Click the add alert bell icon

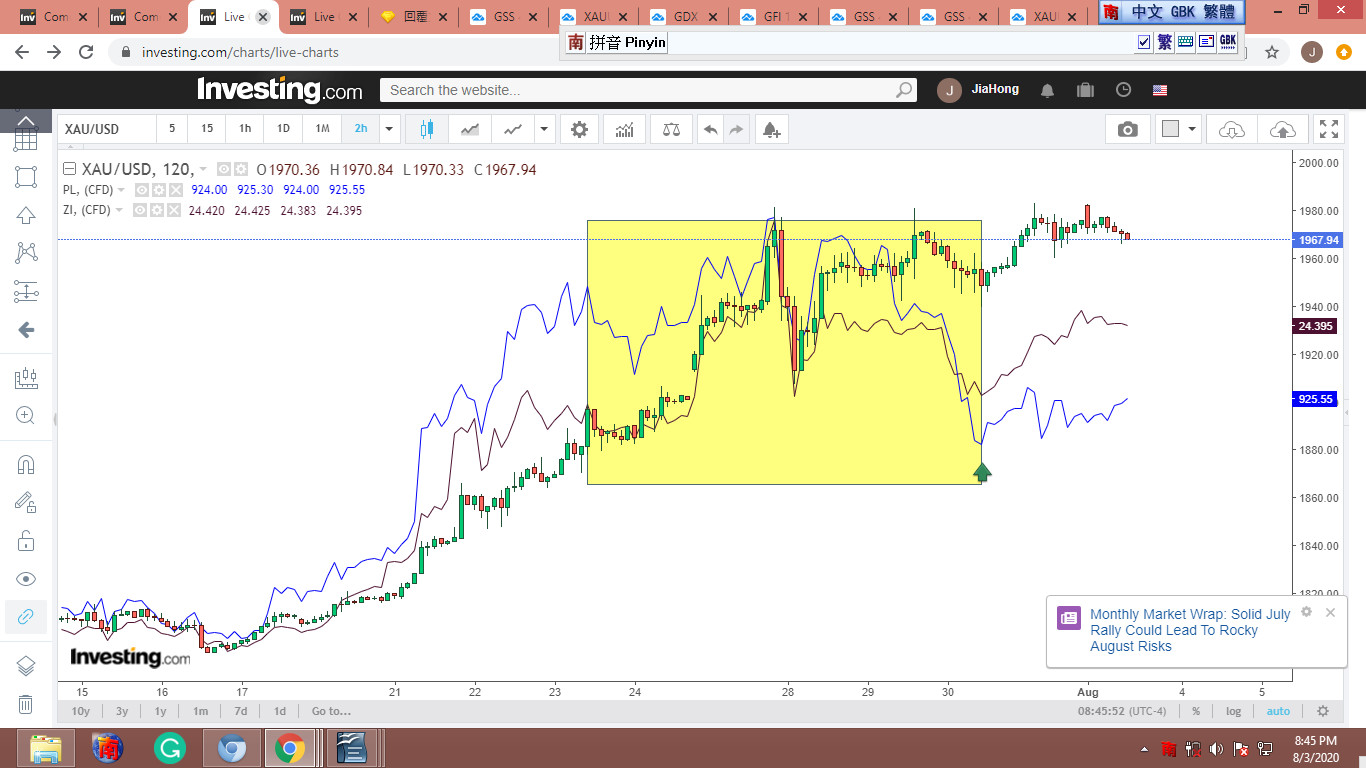point(770,129)
